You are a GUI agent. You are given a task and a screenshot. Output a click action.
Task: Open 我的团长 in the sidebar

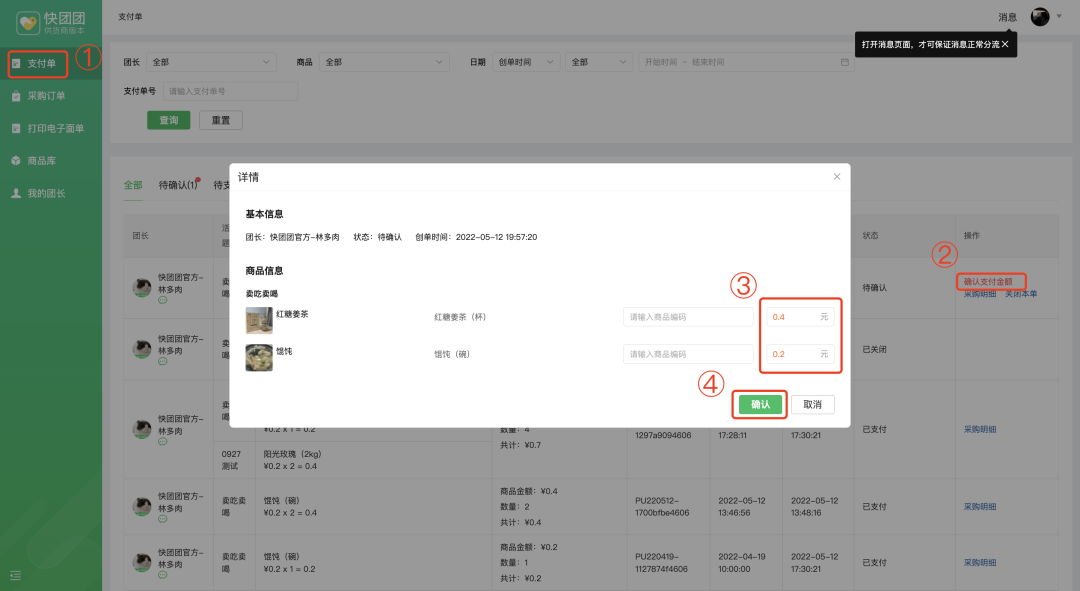pos(45,193)
